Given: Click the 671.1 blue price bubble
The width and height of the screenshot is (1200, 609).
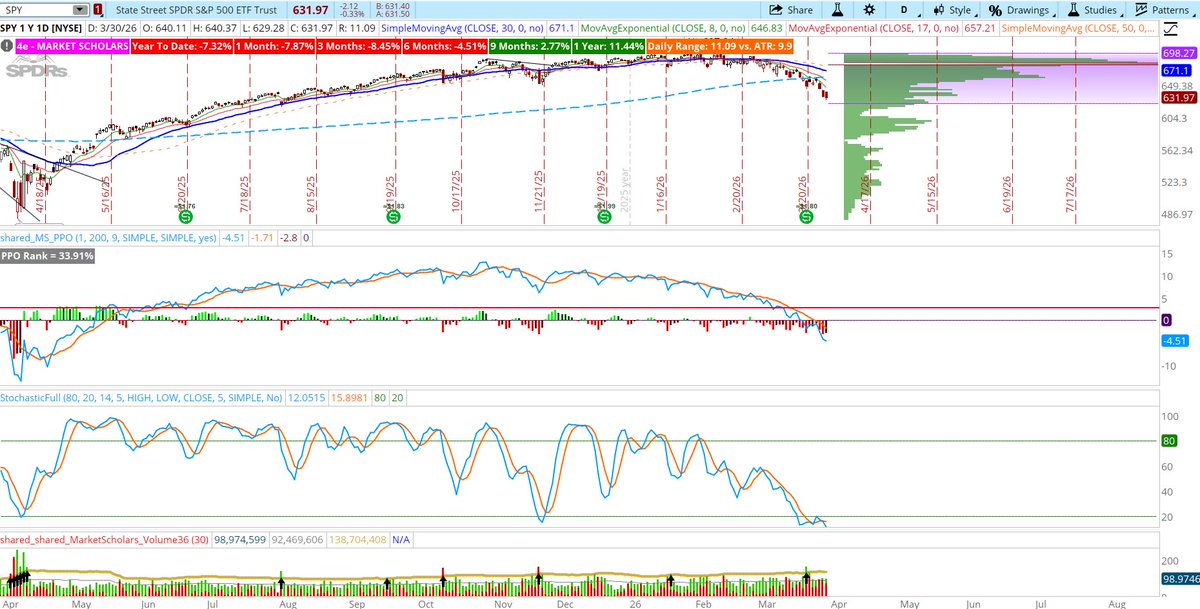Looking at the screenshot, I should point(1177,71).
